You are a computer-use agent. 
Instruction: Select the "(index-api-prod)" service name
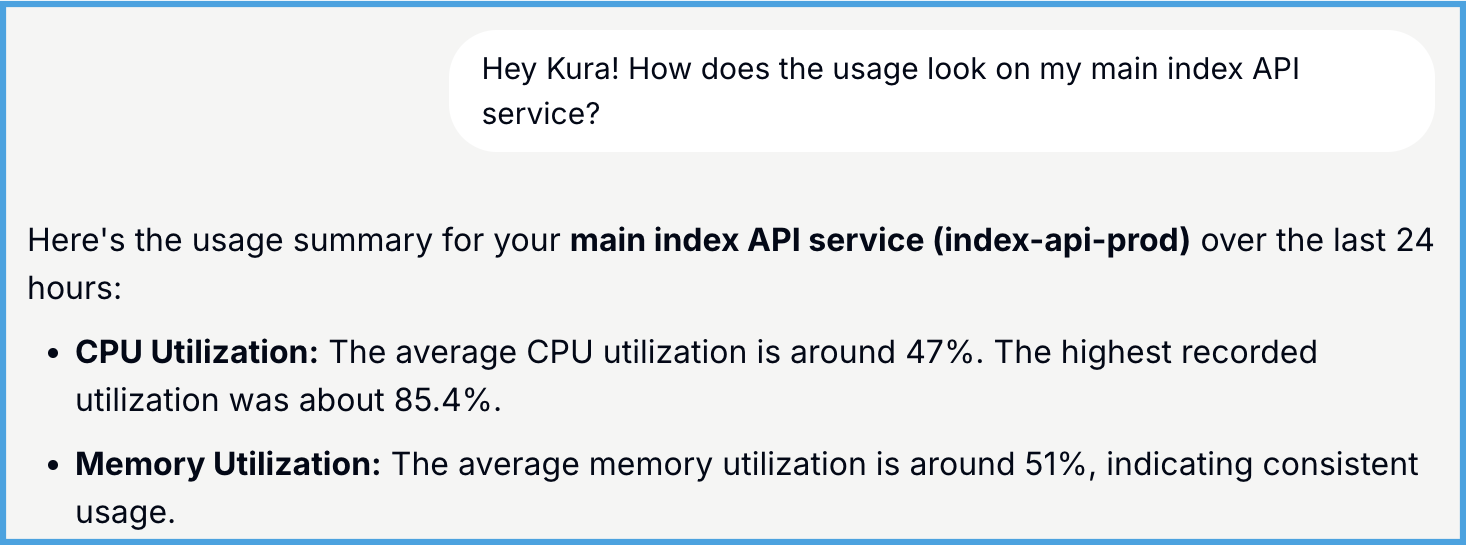(1062, 243)
